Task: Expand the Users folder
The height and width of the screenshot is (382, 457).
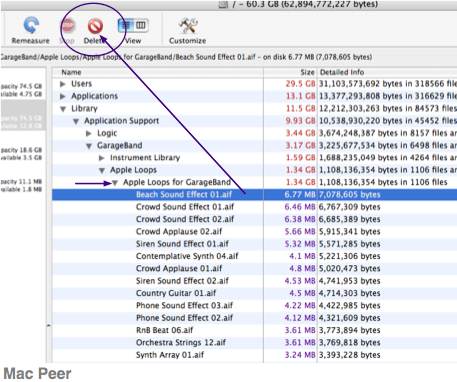Action: (63, 84)
